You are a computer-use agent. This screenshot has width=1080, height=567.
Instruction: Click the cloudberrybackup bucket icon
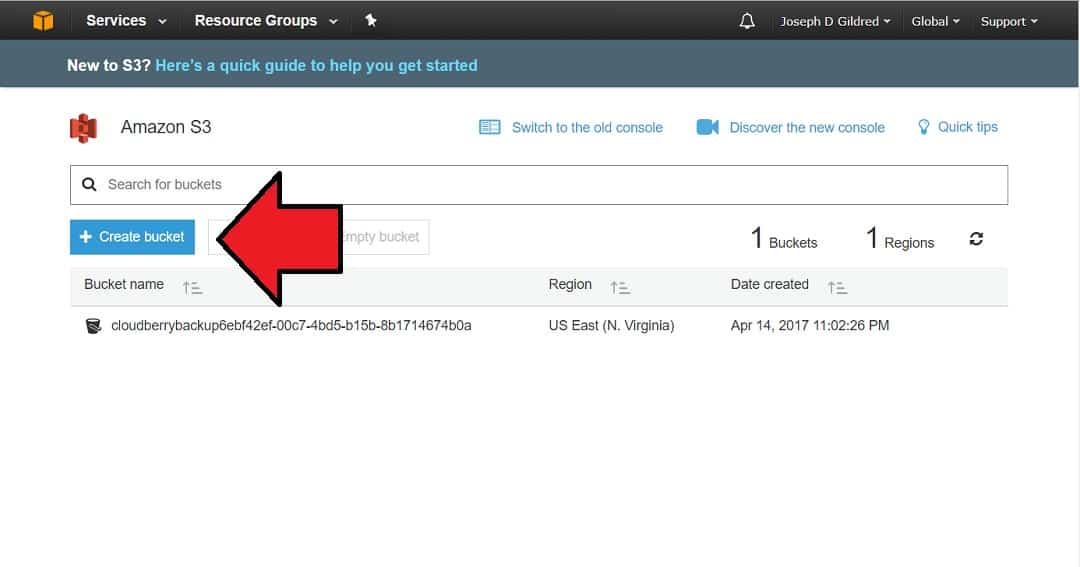93,325
